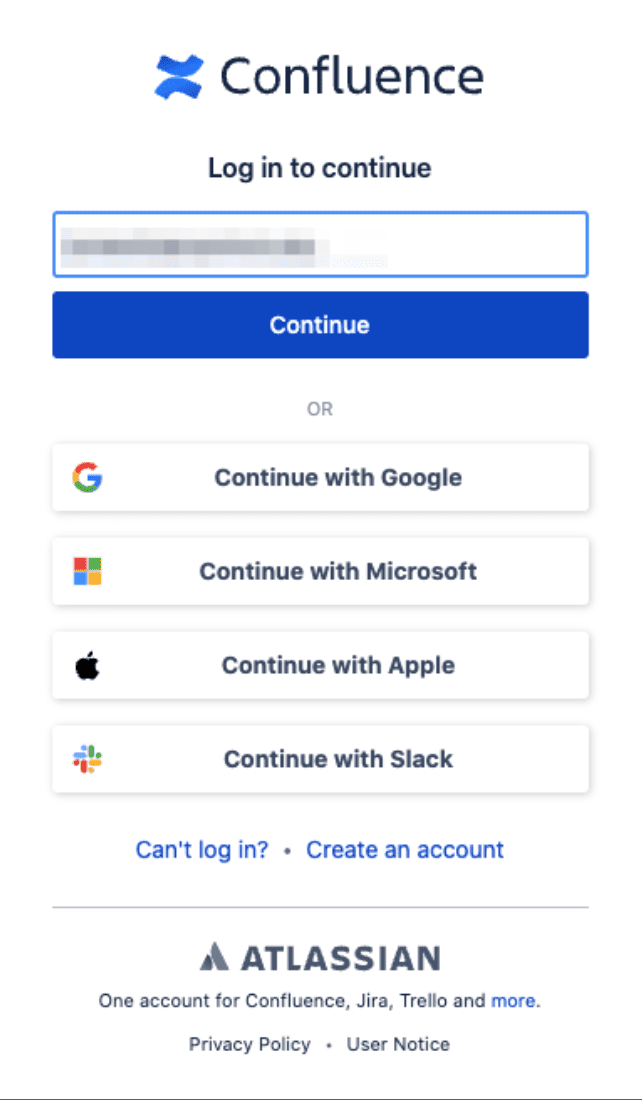Click the Log in to continue heading
642x1100 pixels.
point(320,168)
